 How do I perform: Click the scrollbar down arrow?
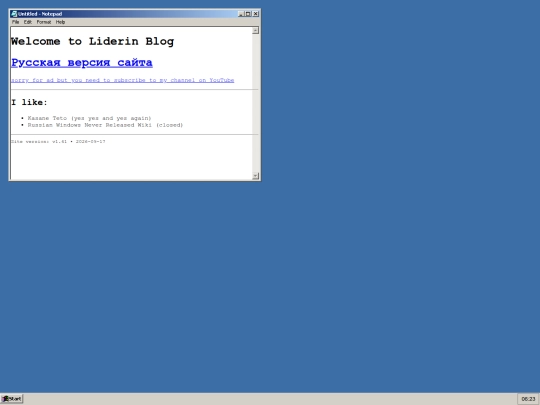tap(255, 176)
